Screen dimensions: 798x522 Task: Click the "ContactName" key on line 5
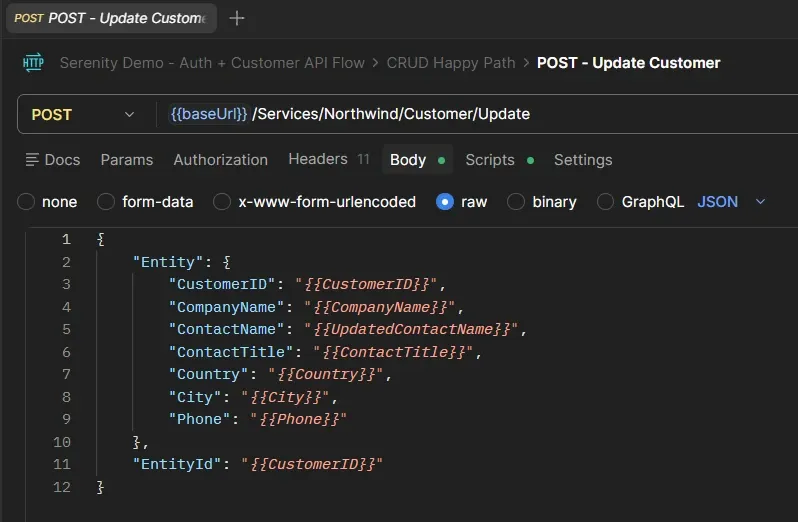(x=226, y=329)
